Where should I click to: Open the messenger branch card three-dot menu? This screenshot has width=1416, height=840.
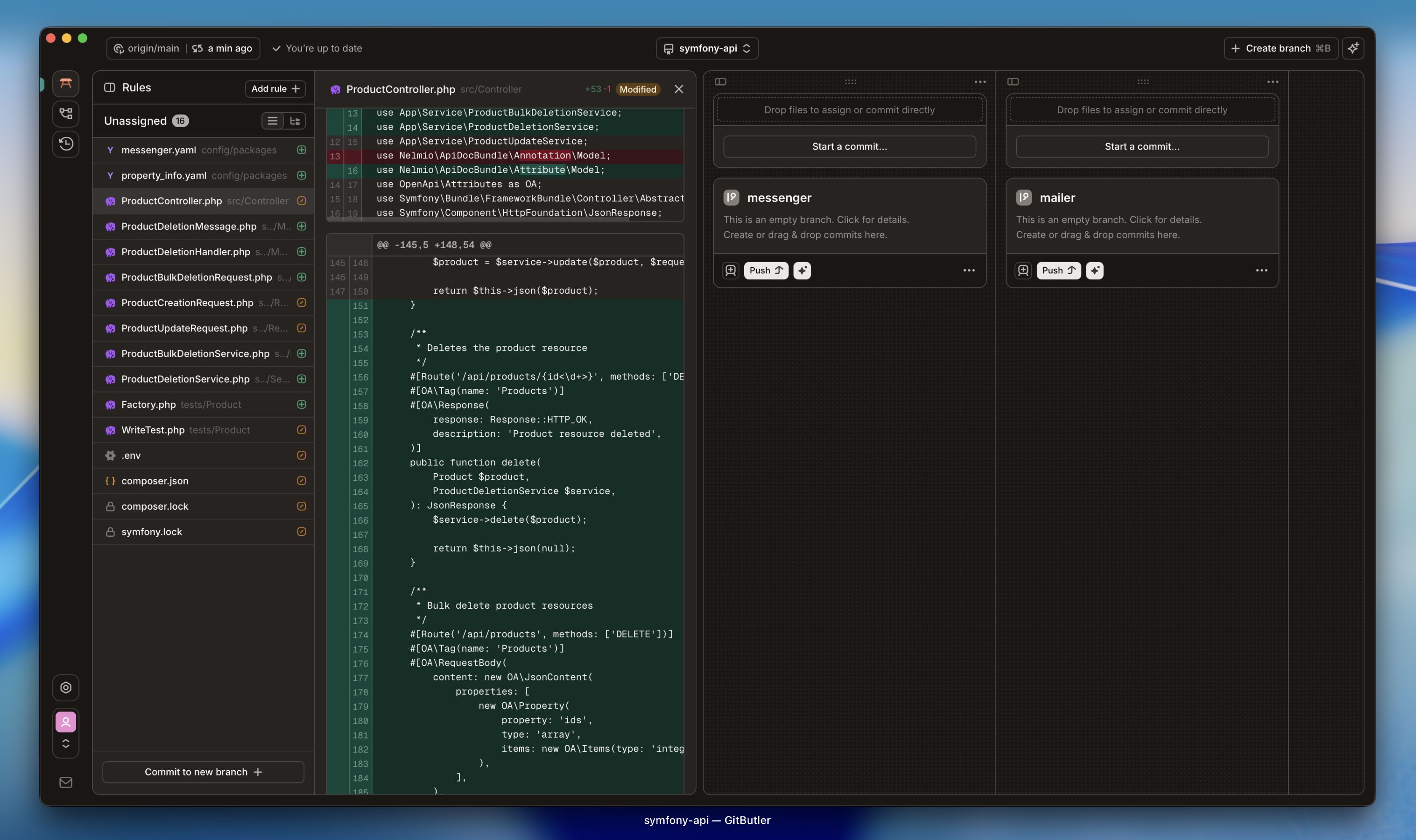click(969, 270)
